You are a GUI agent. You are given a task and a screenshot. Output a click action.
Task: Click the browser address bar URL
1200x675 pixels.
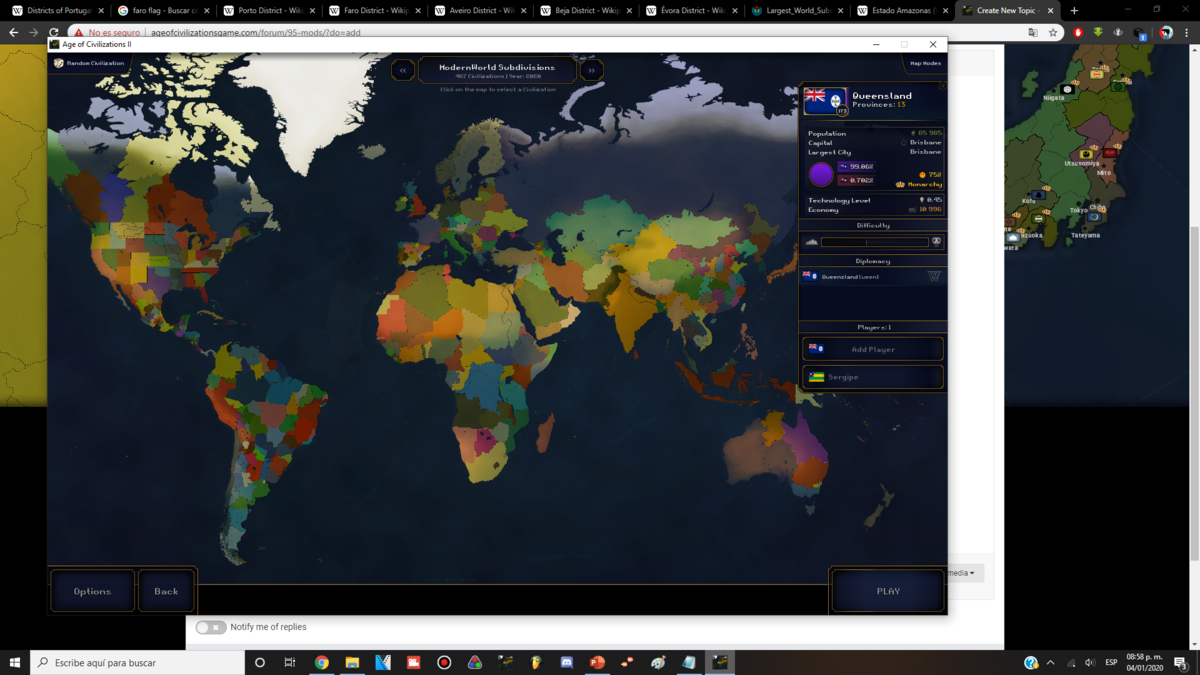coord(255,32)
